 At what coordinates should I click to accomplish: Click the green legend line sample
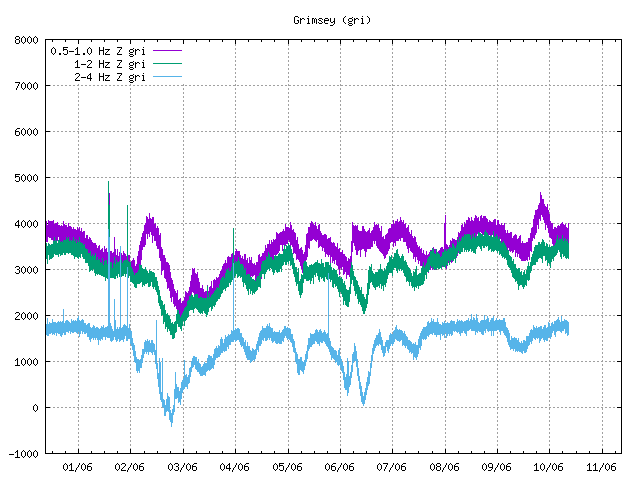tap(167, 64)
